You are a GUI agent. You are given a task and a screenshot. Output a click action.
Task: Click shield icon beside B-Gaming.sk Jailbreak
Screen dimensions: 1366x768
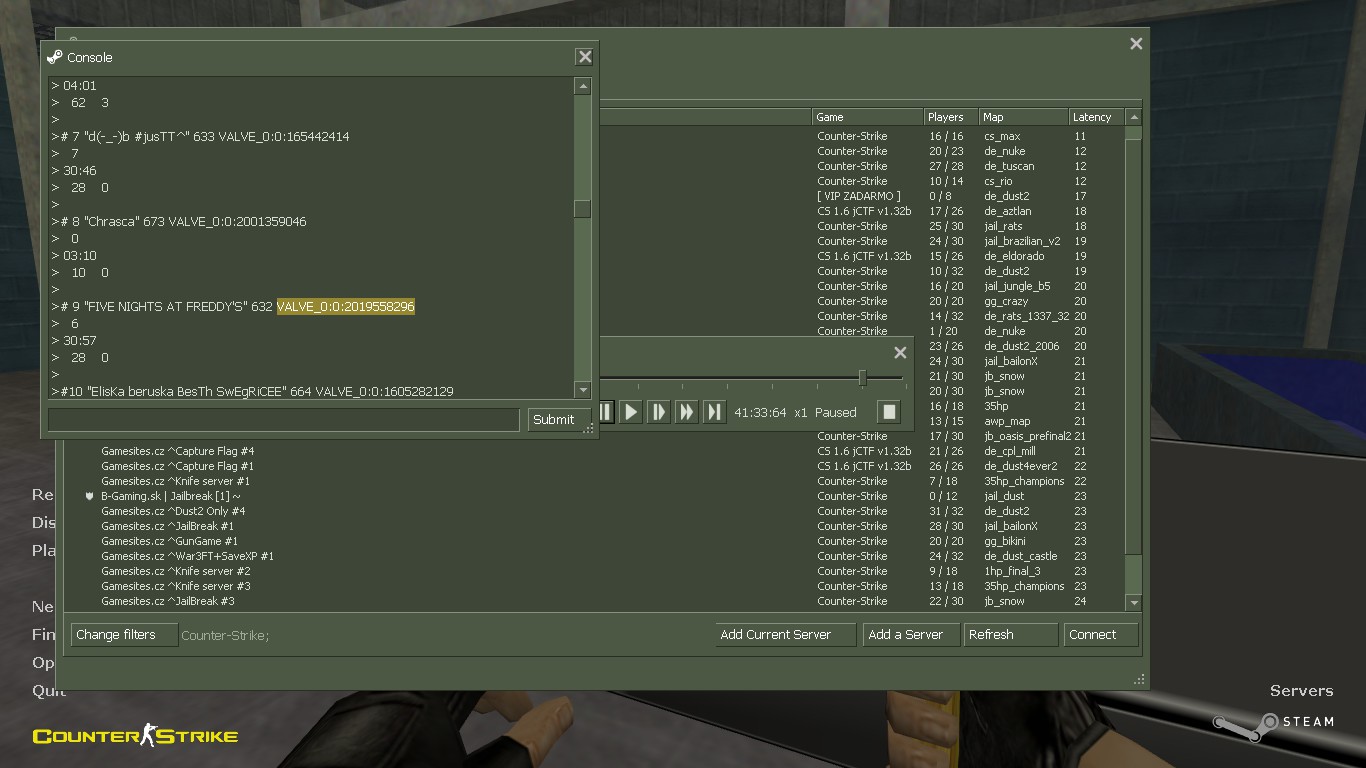tap(89, 496)
